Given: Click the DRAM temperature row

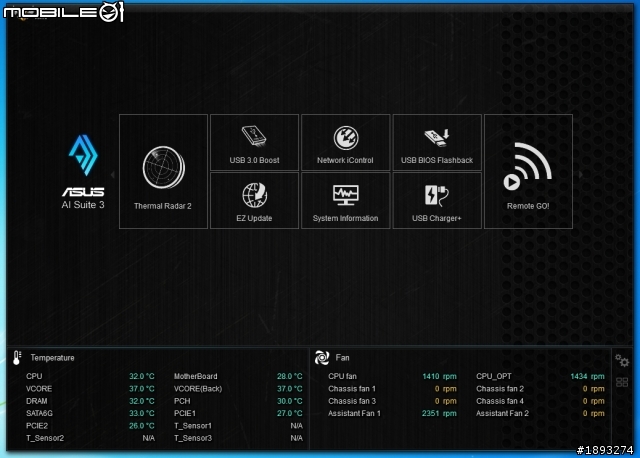Looking at the screenshot, I should click(90, 401).
